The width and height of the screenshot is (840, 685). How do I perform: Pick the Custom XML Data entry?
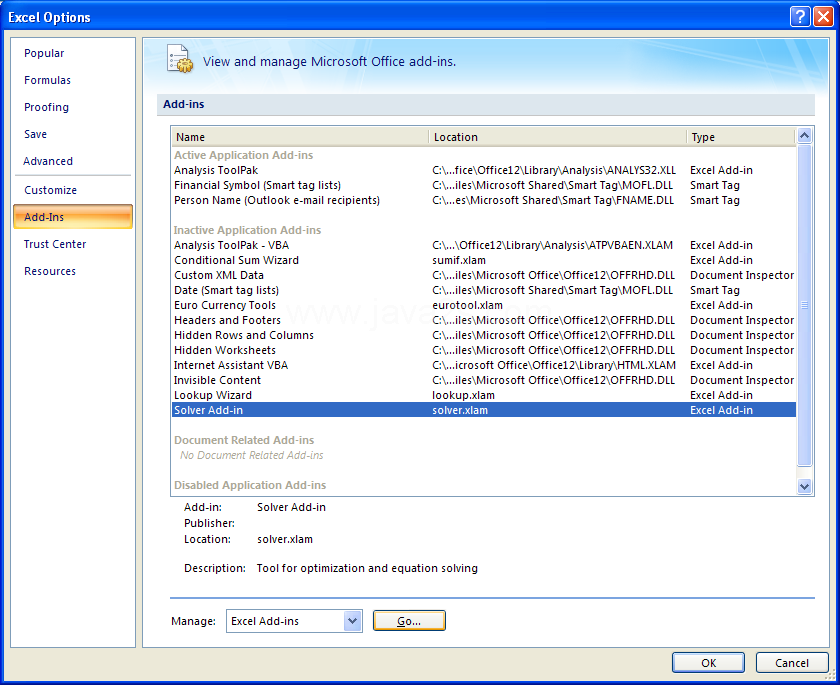484,275
